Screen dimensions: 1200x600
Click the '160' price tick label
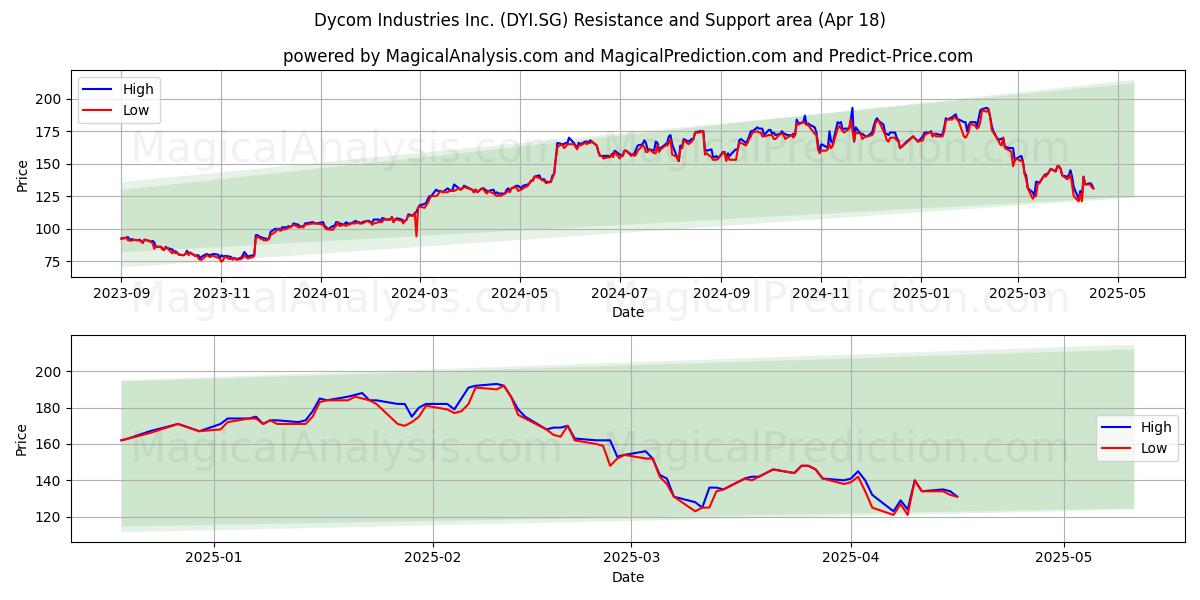[x=49, y=444]
